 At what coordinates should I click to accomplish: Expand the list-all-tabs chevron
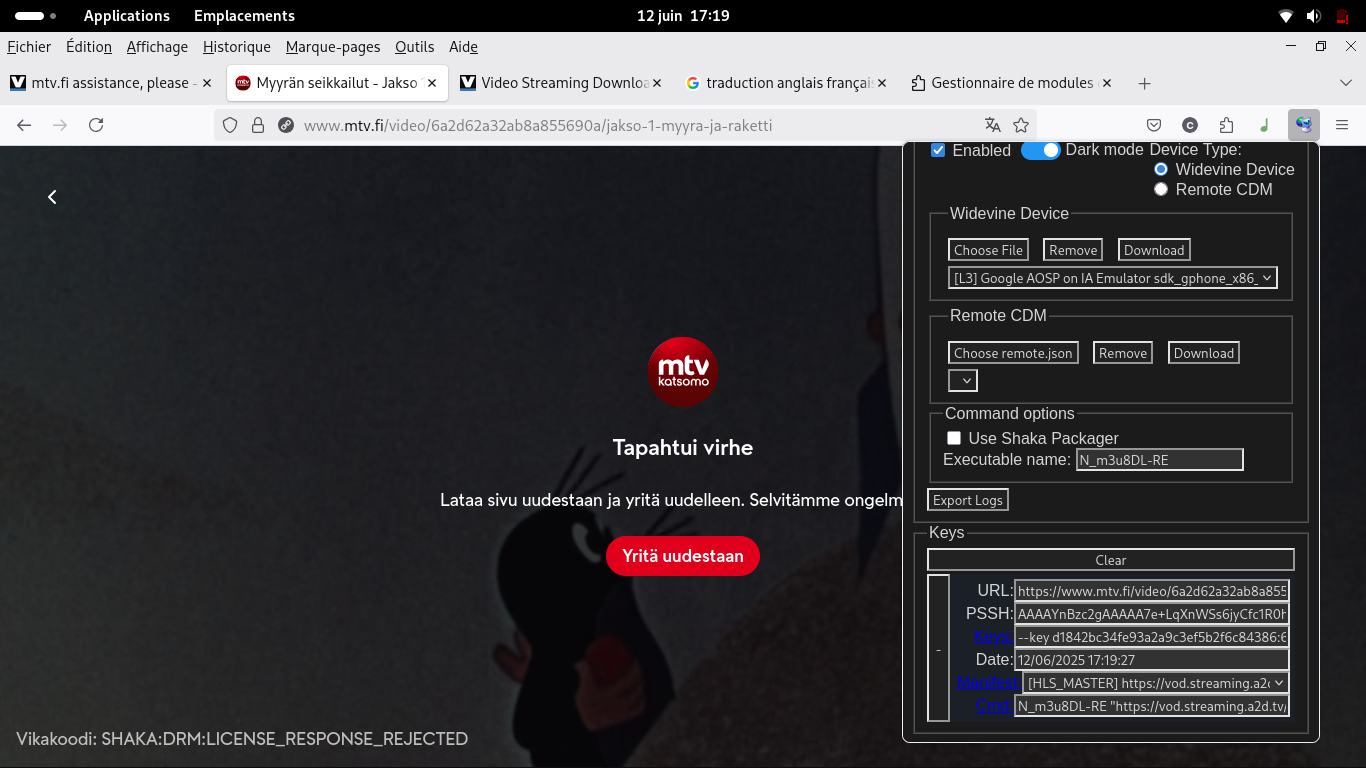point(1345,83)
